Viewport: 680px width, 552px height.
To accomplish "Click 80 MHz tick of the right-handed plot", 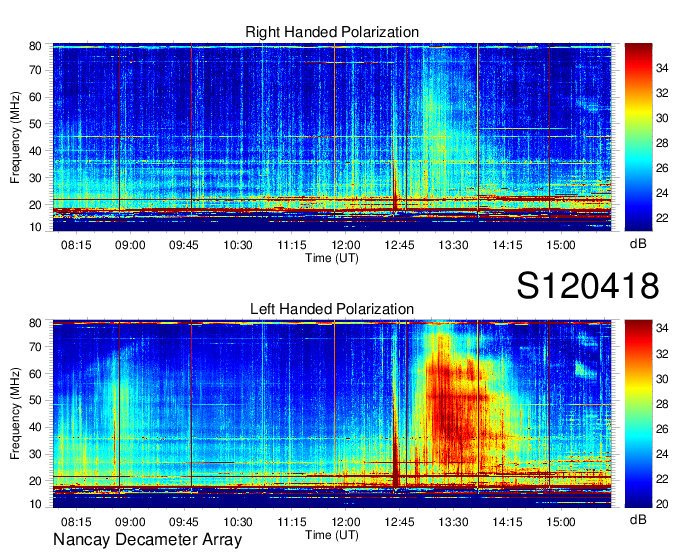I will coord(35,46).
